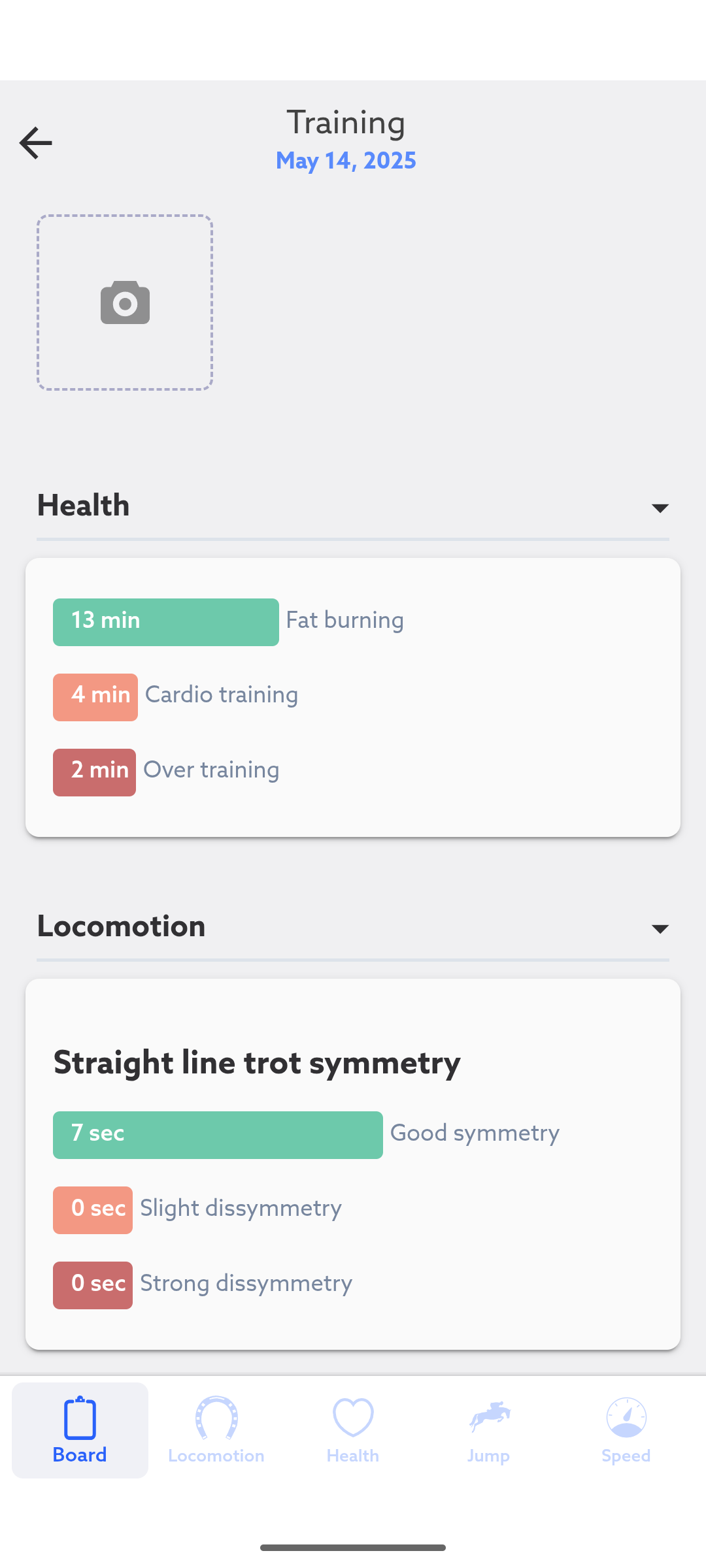Viewport: 706px width, 1568px height.
Task: Open the Board clipboard icon
Action: [x=80, y=1417]
